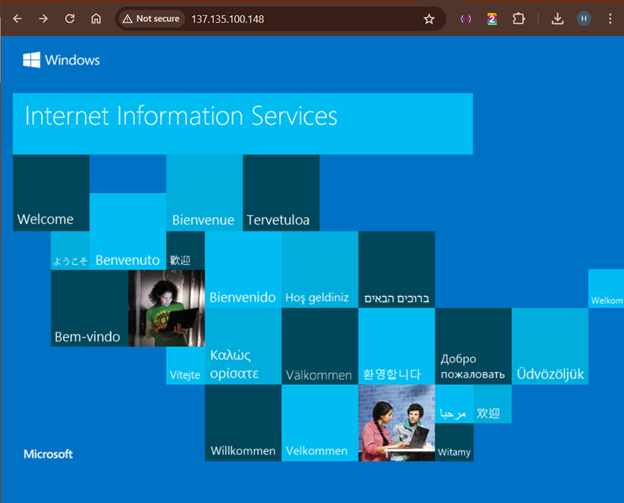Open the colorful extension with the 2 badge
The height and width of the screenshot is (503, 624).
(492, 19)
